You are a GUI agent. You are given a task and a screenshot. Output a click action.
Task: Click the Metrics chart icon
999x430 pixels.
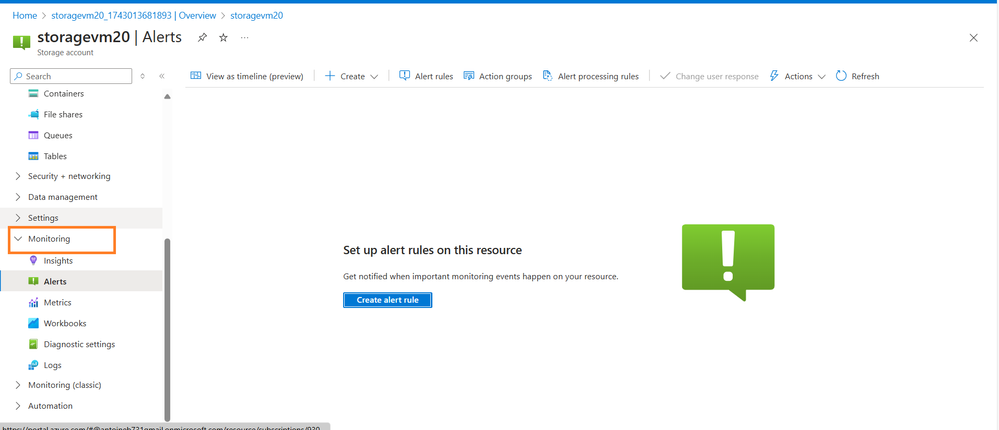pos(34,302)
